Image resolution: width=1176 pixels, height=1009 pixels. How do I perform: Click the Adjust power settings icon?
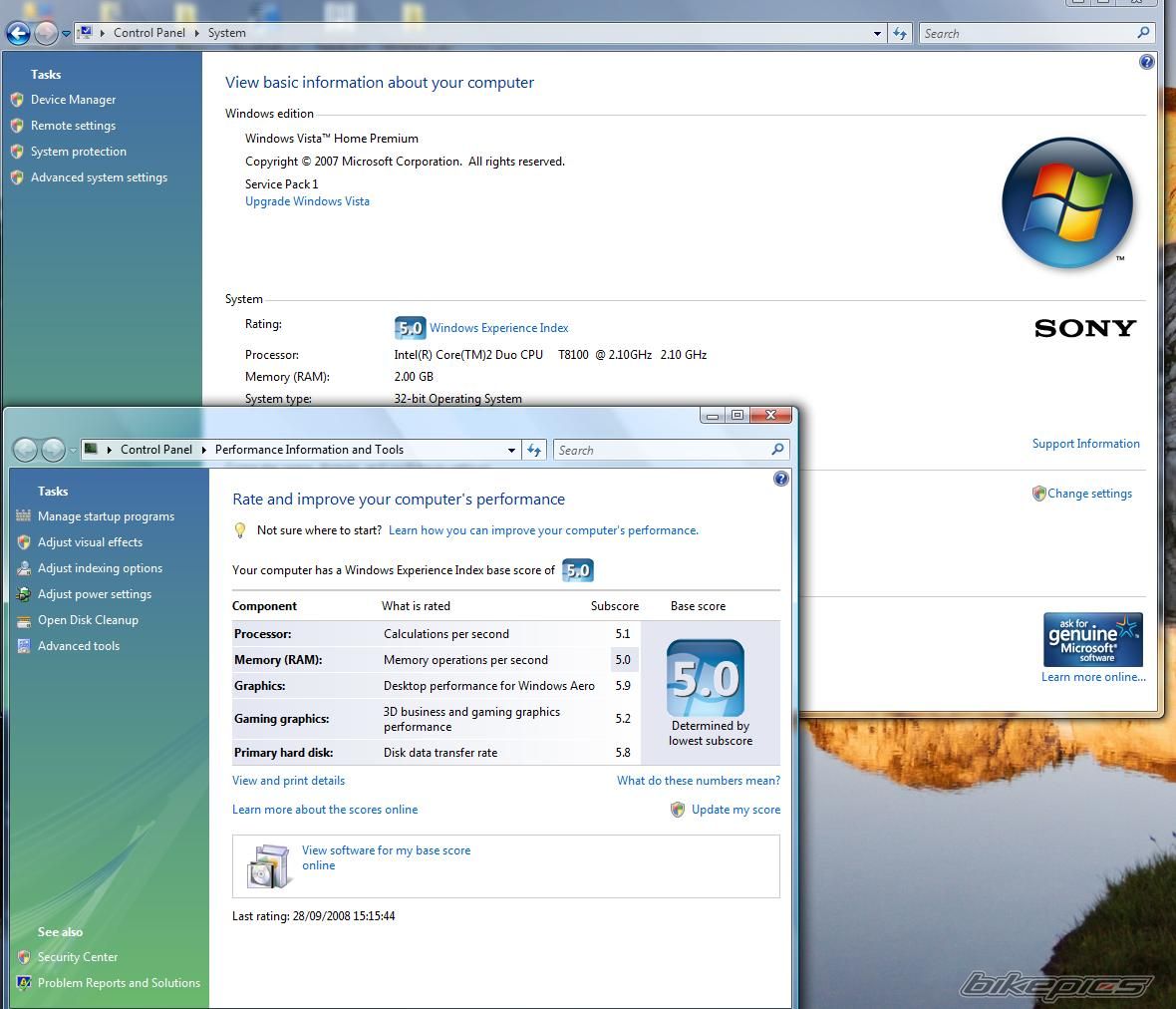(23, 594)
